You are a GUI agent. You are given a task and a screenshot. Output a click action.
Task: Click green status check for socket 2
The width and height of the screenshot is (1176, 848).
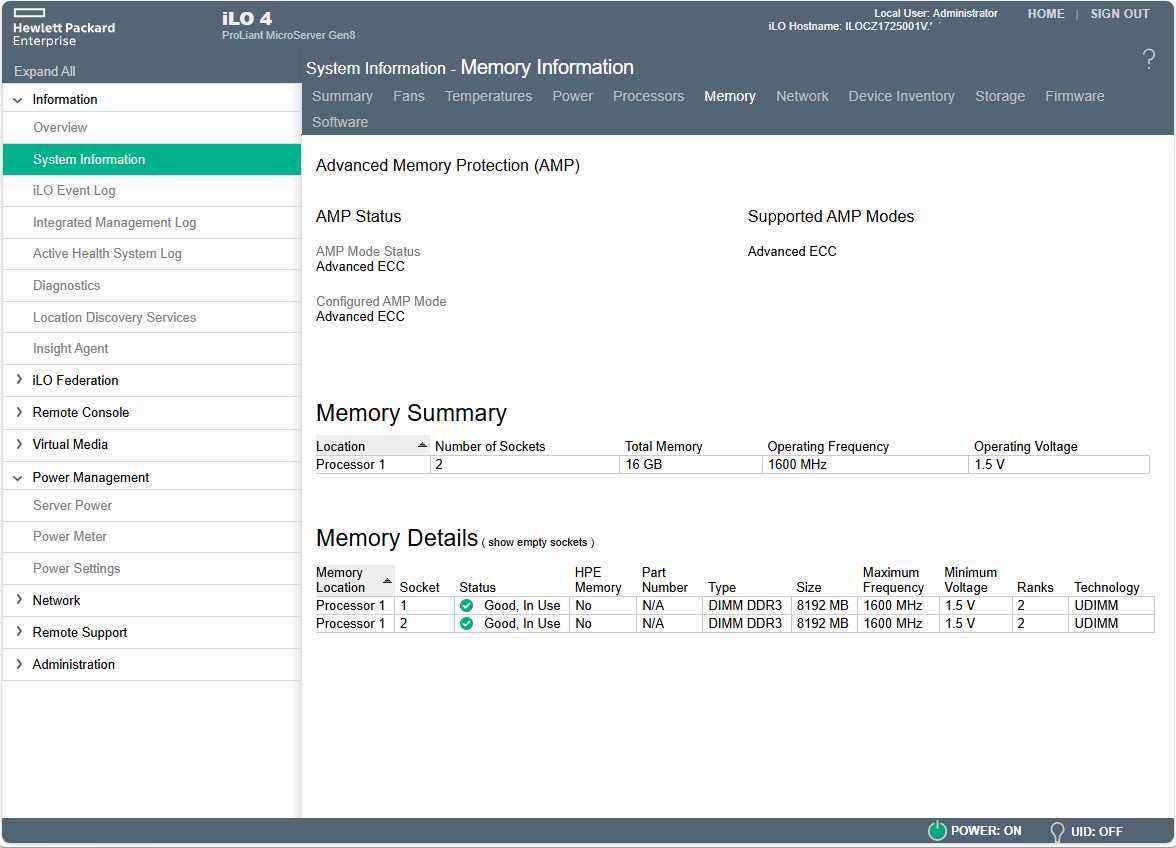[466, 623]
